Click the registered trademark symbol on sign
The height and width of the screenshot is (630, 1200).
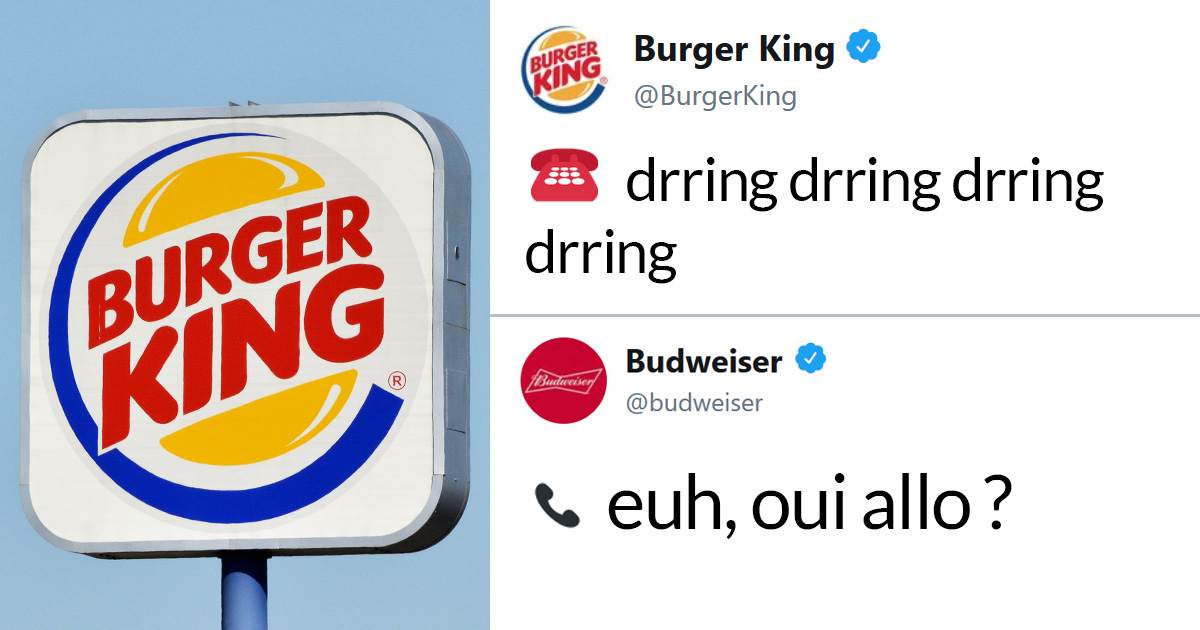click(x=397, y=380)
